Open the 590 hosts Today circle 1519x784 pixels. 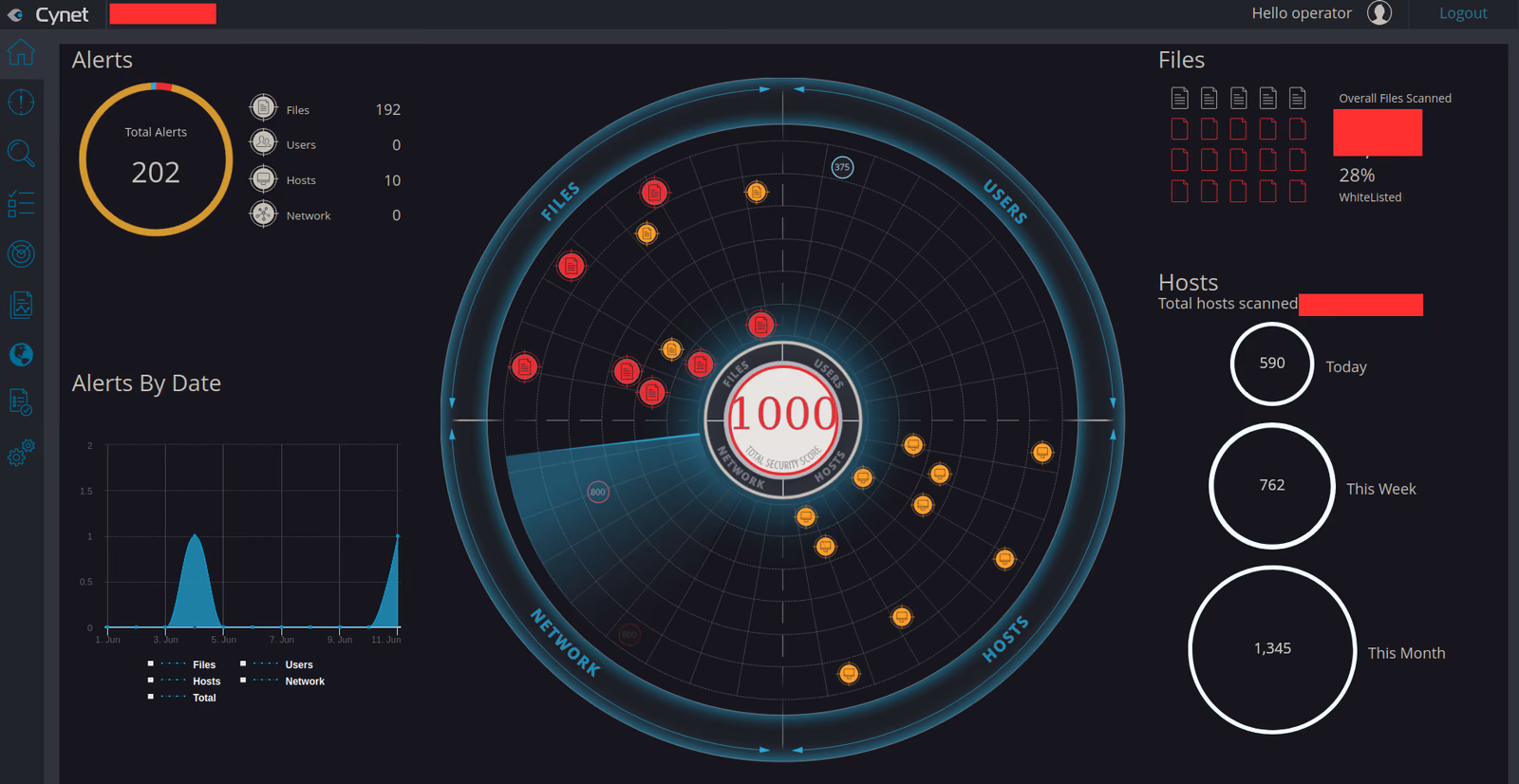tap(1272, 364)
